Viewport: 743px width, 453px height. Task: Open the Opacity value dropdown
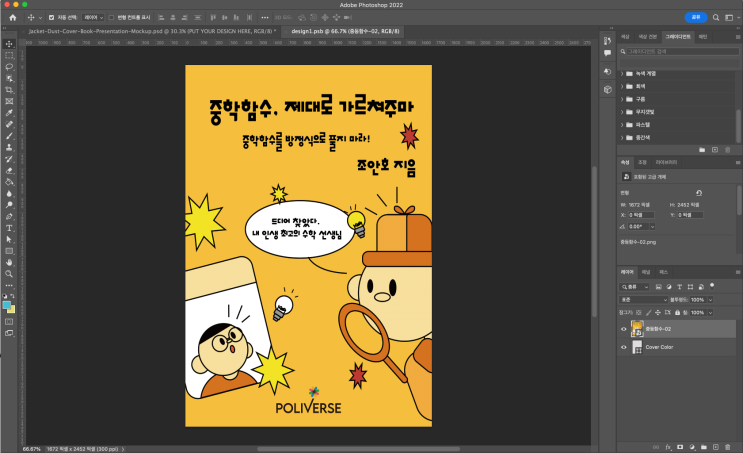[x=710, y=300]
